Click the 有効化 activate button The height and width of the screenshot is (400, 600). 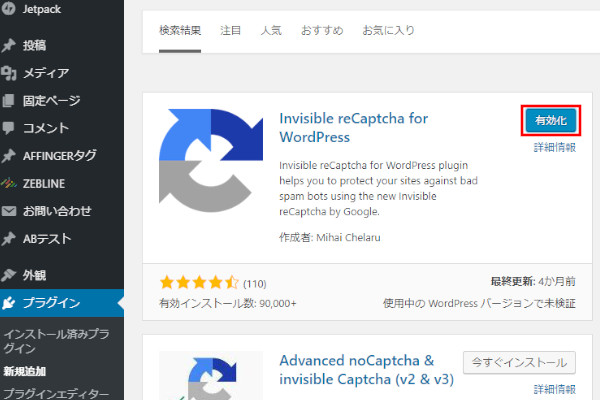(551, 121)
